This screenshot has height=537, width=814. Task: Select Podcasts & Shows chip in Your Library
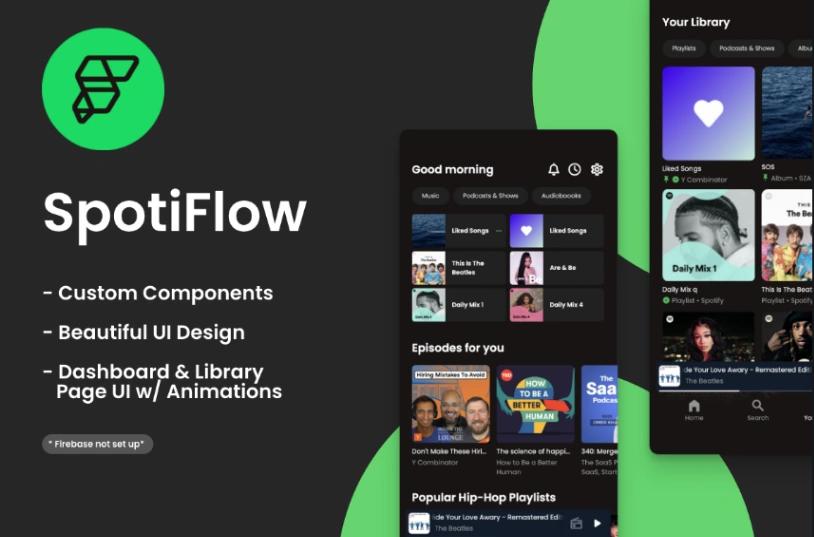pyautogui.click(x=747, y=48)
